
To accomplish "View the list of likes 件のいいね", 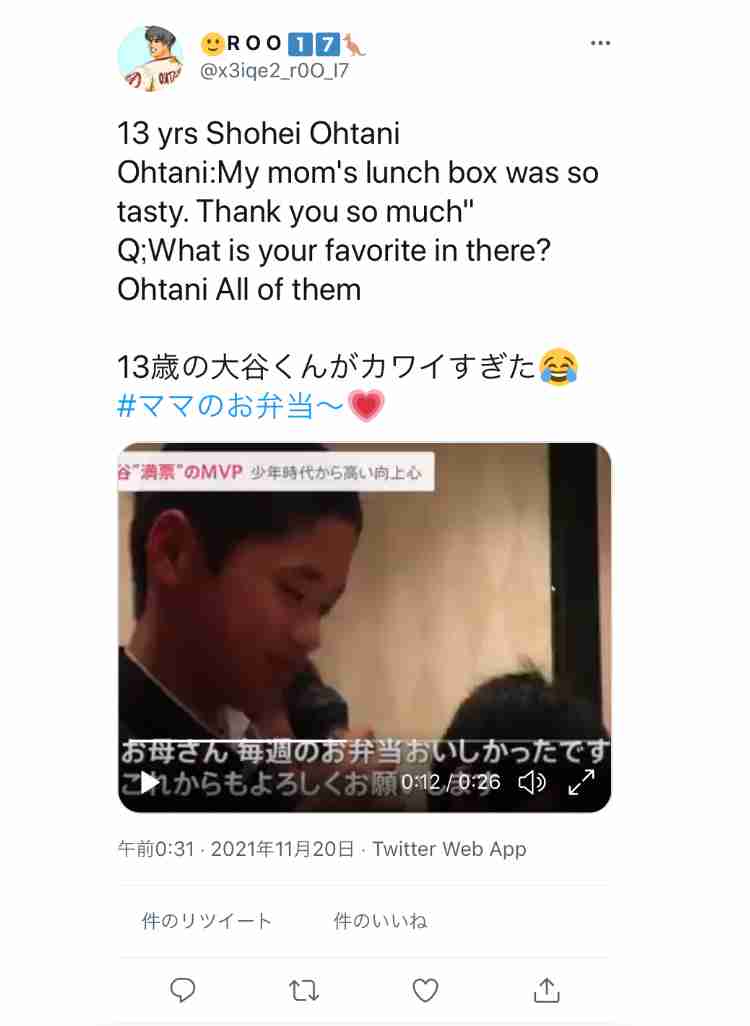I will [x=380, y=921].
